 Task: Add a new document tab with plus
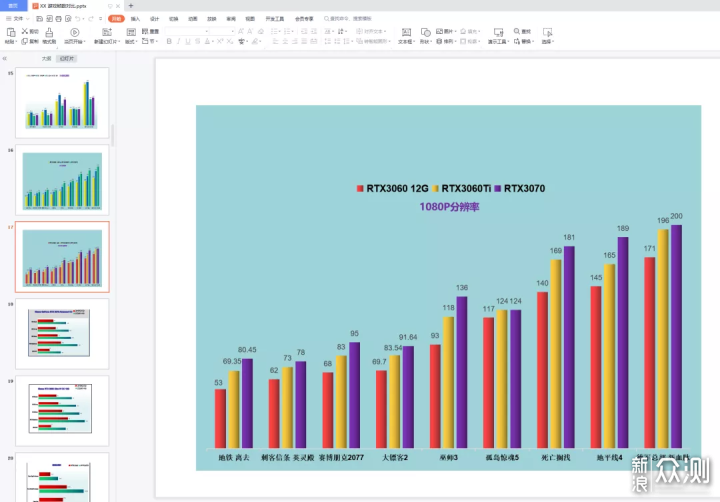click(x=131, y=6)
